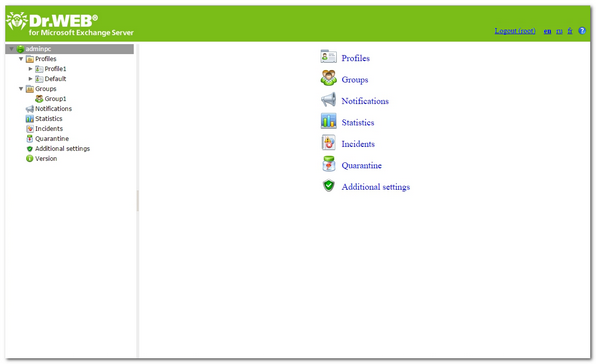Switch language to Russian via ru link
This screenshot has width=596, height=364.
pos(559,31)
